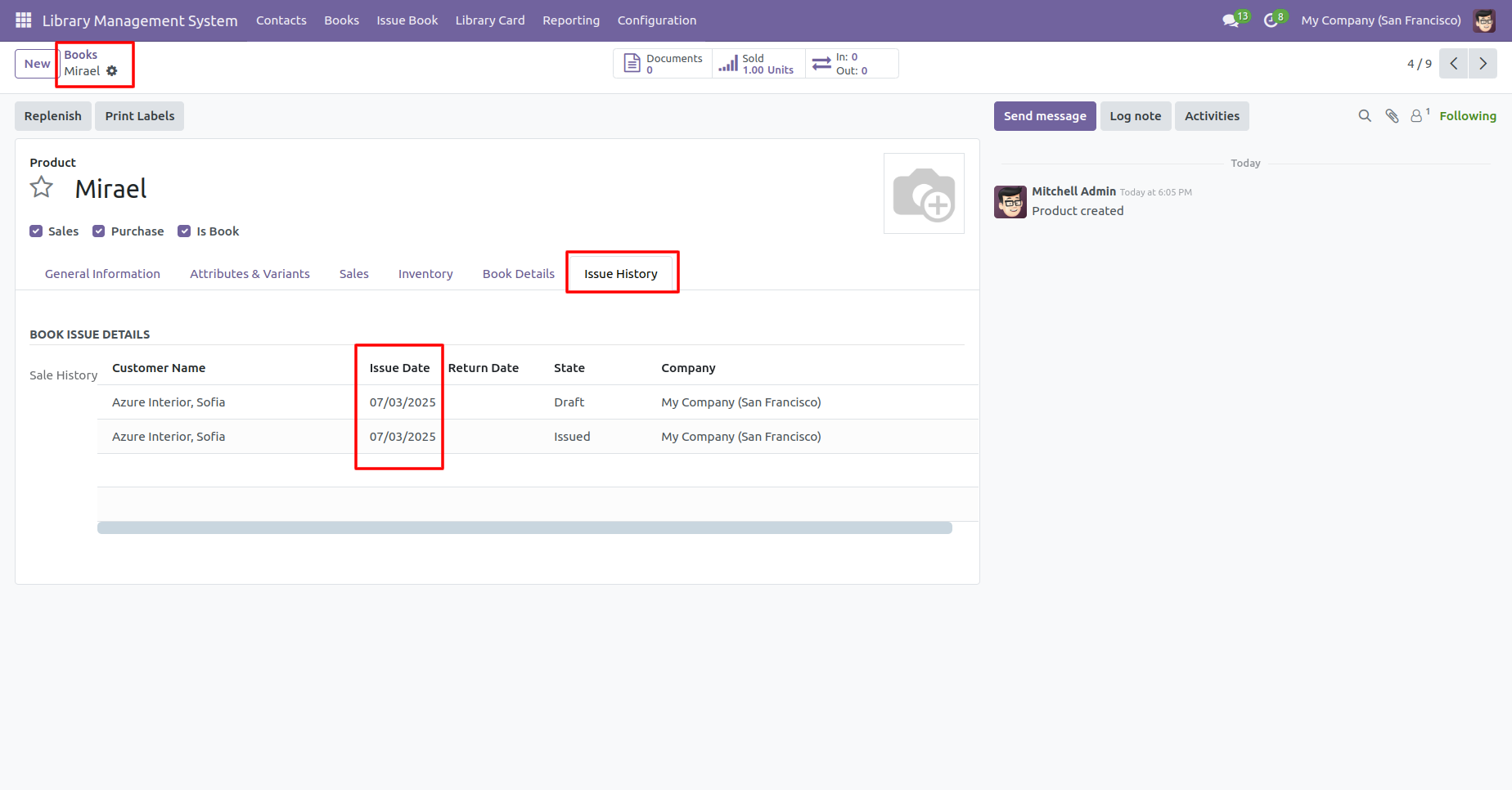Click company cell in Draft row
This screenshot has height=790, width=1512.
coord(741,402)
